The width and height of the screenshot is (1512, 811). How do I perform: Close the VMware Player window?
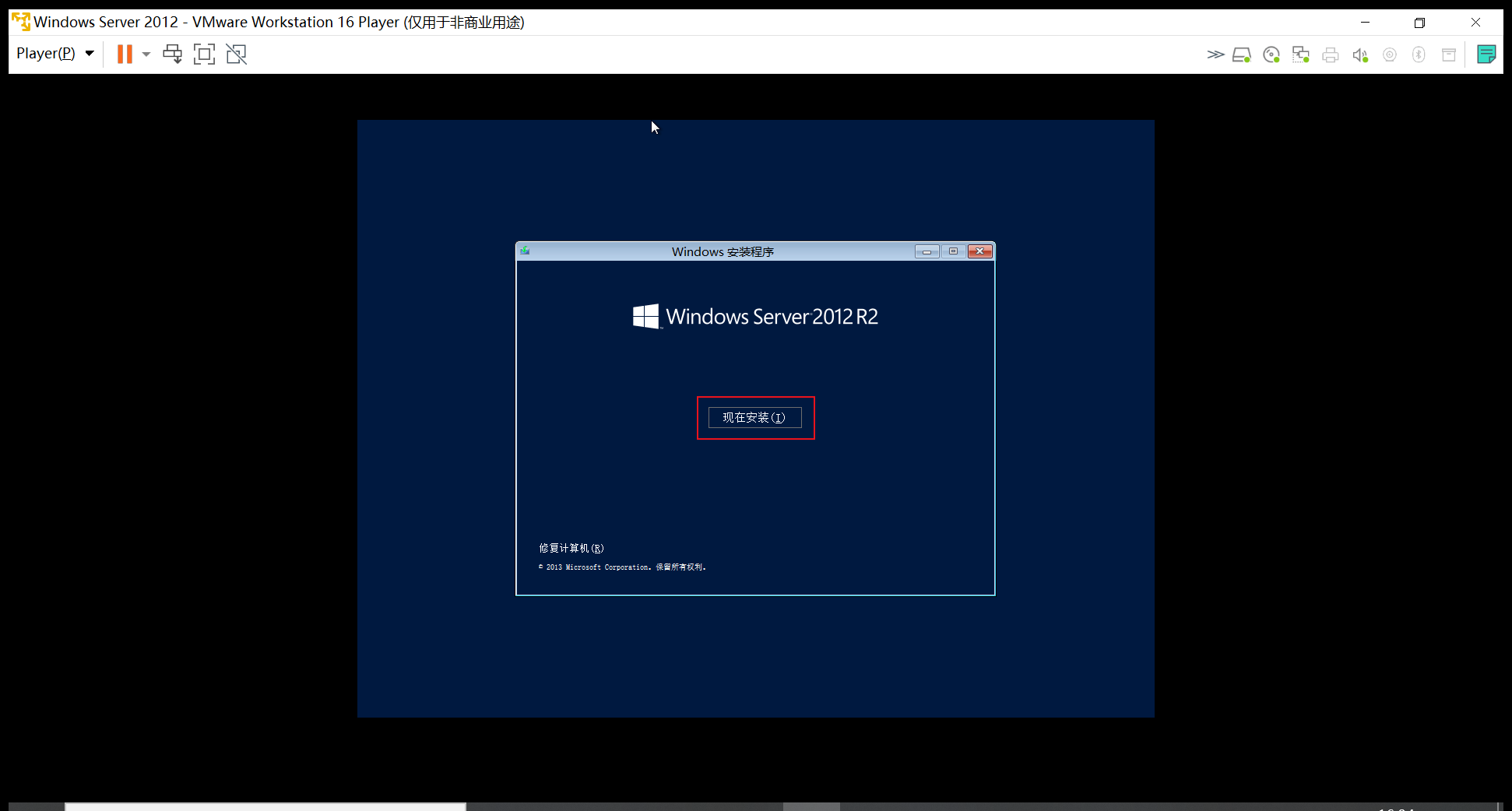[1475, 23]
